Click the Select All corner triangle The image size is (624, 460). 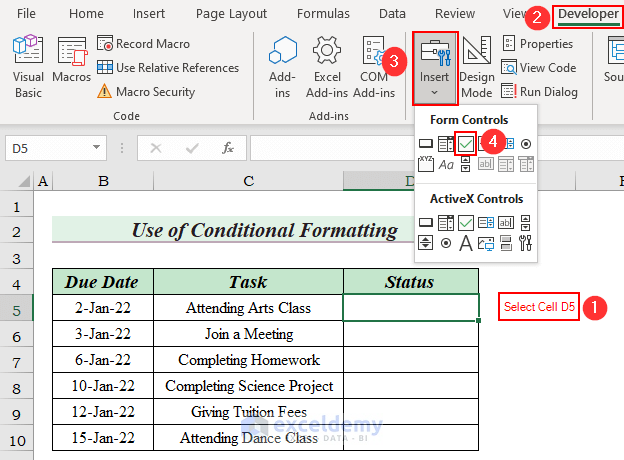point(24,181)
